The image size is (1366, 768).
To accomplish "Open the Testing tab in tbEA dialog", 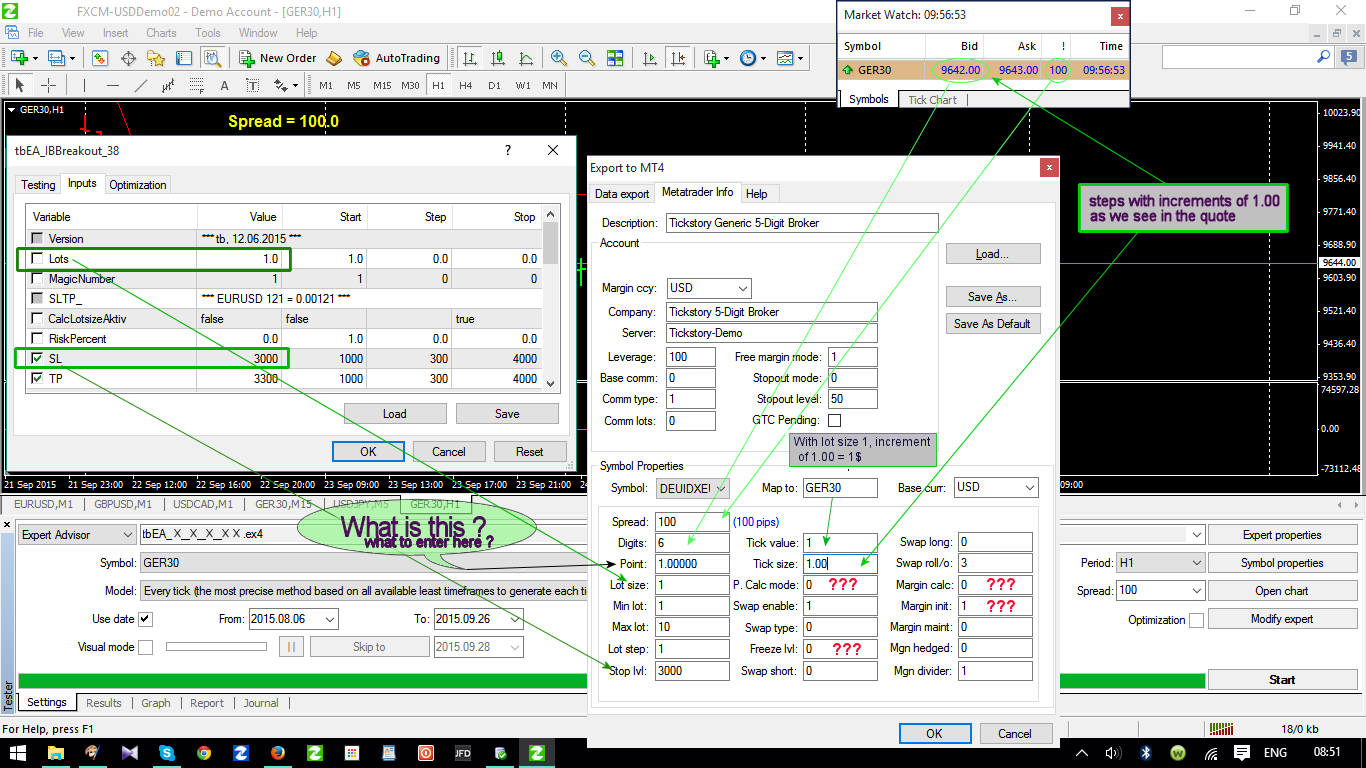I will point(38,185).
